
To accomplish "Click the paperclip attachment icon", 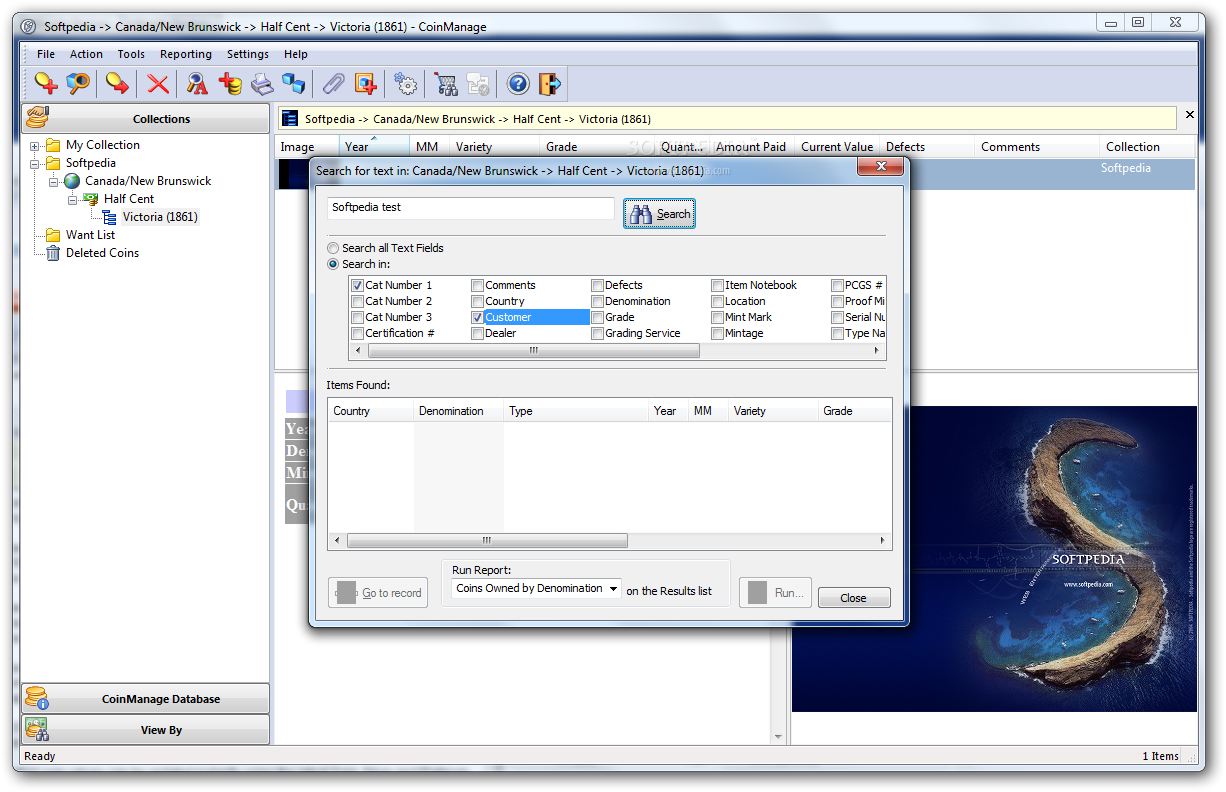I will pyautogui.click(x=333, y=84).
